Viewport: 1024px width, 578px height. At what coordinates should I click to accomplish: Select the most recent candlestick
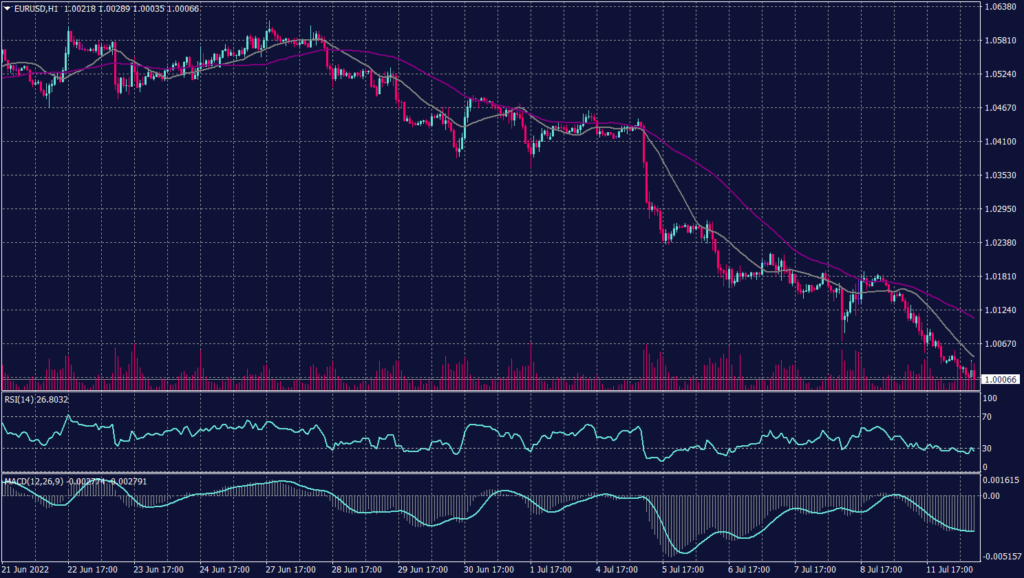972,372
